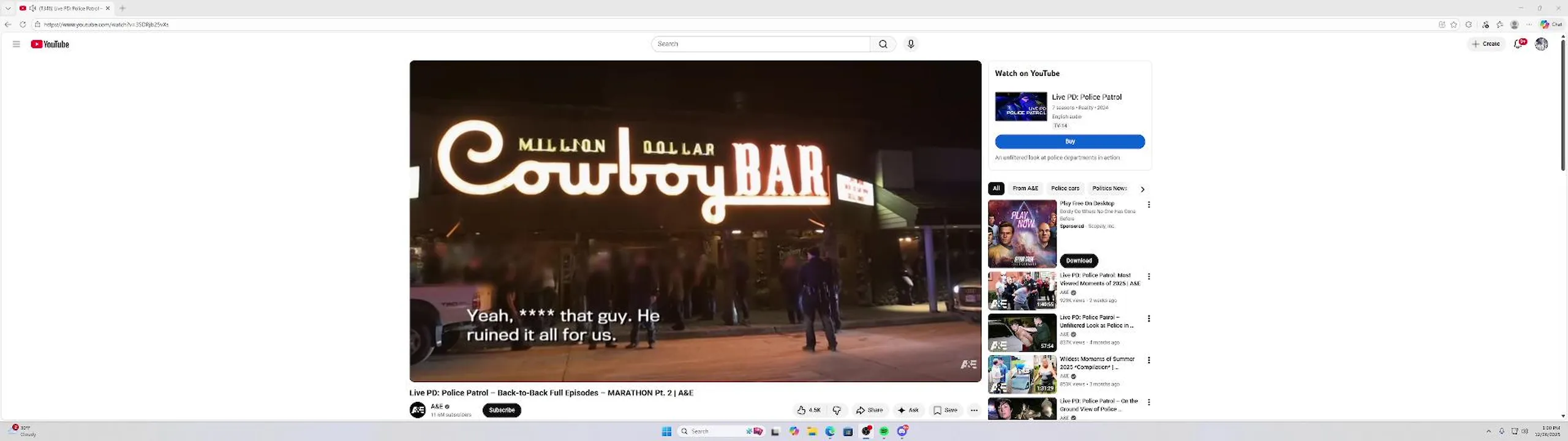Click the A&E channel name under video

437,406
